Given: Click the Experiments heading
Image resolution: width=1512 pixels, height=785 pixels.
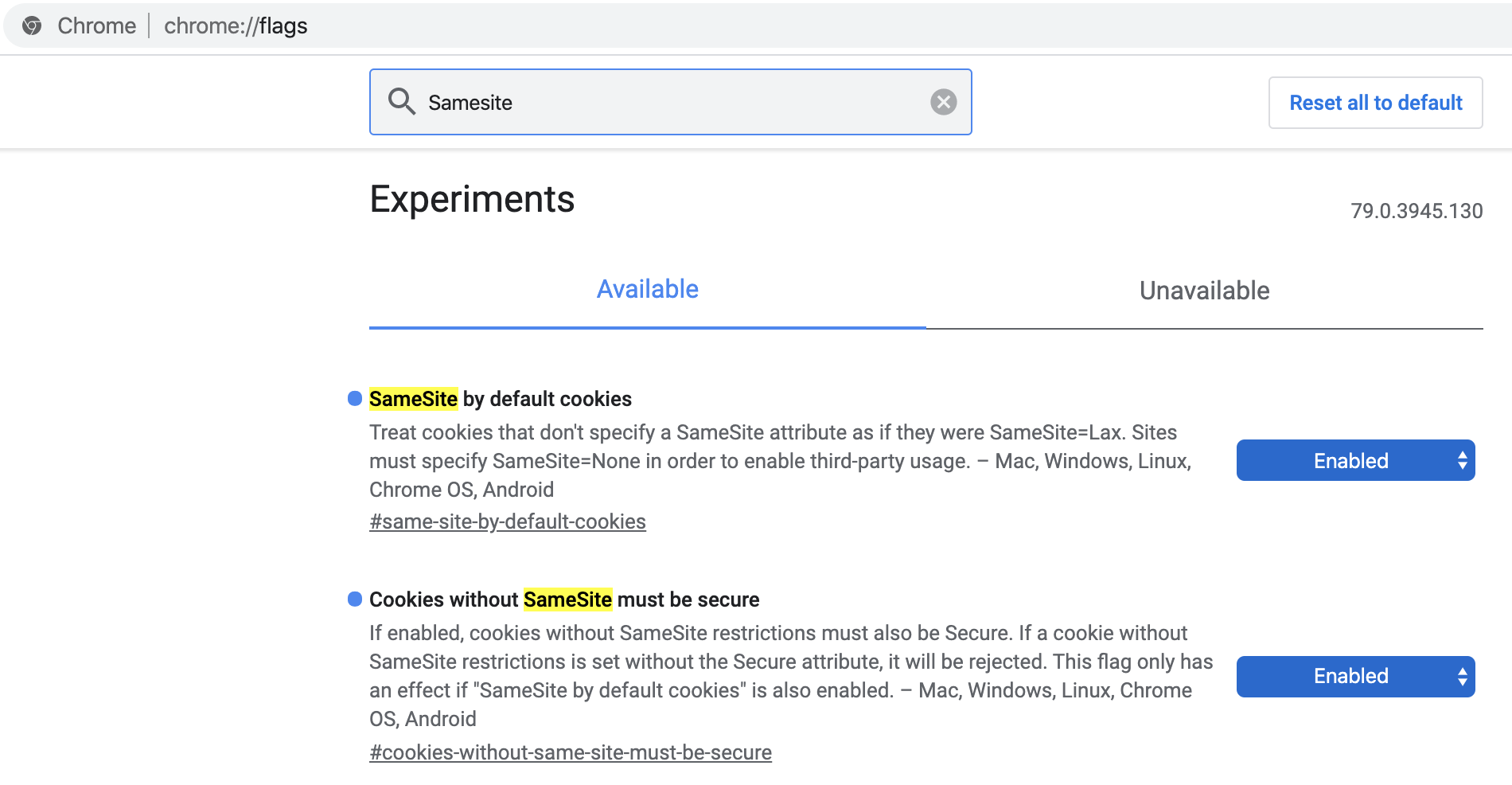Looking at the screenshot, I should (472, 199).
